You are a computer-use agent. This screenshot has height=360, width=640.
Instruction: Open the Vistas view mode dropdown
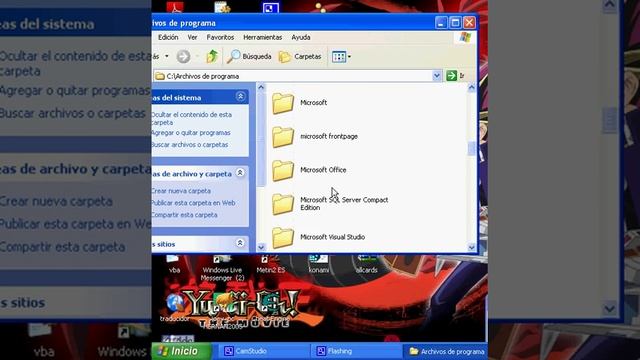[341, 56]
